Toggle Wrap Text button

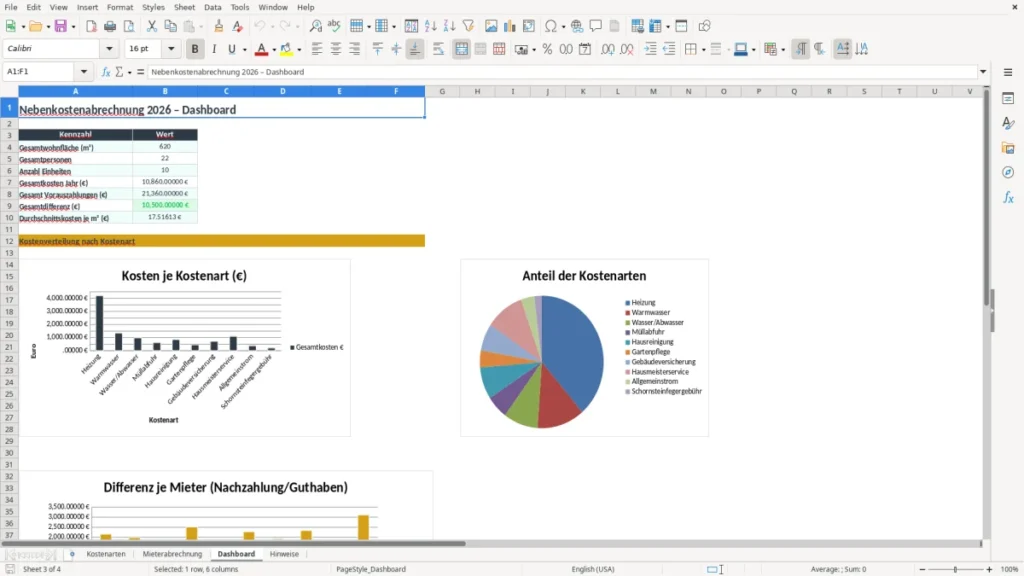[438, 49]
